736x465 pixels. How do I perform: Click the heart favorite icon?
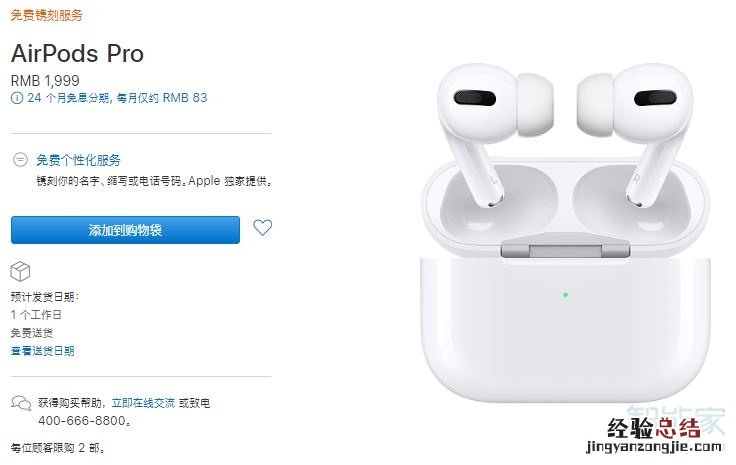tap(262, 228)
